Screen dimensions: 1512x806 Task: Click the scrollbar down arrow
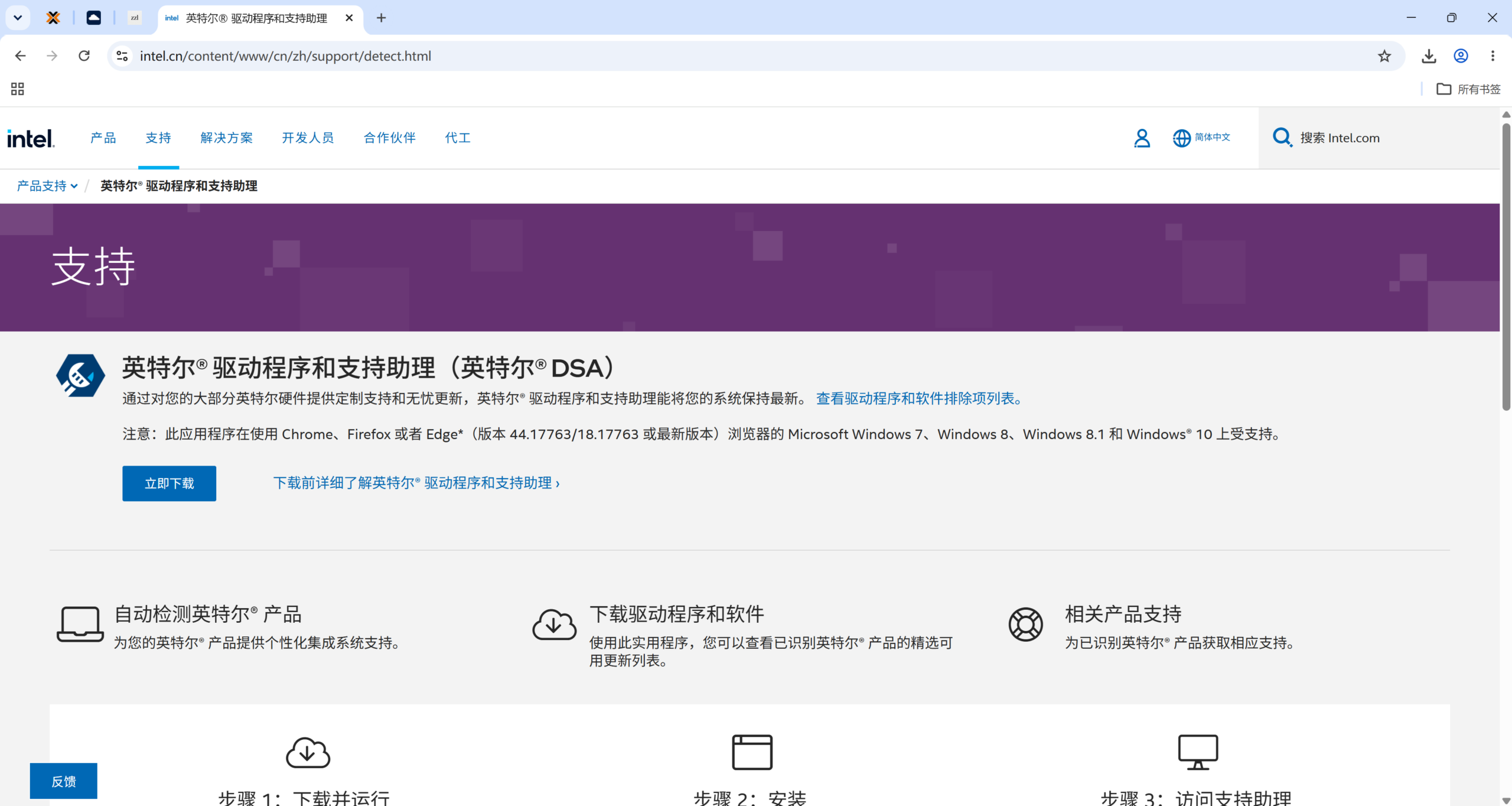[1506, 801]
